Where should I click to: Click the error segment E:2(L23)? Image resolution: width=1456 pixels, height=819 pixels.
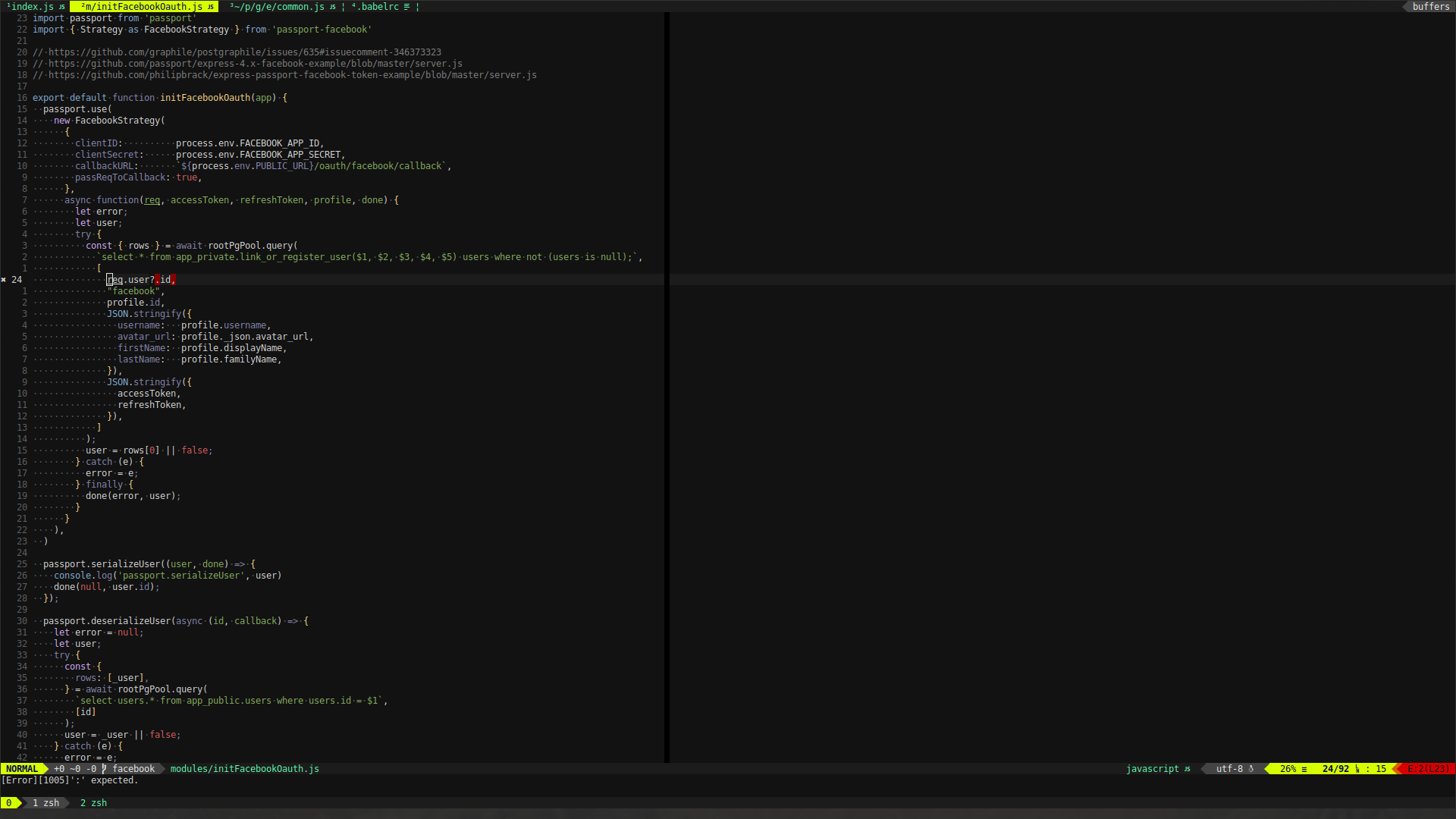click(1427, 769)
